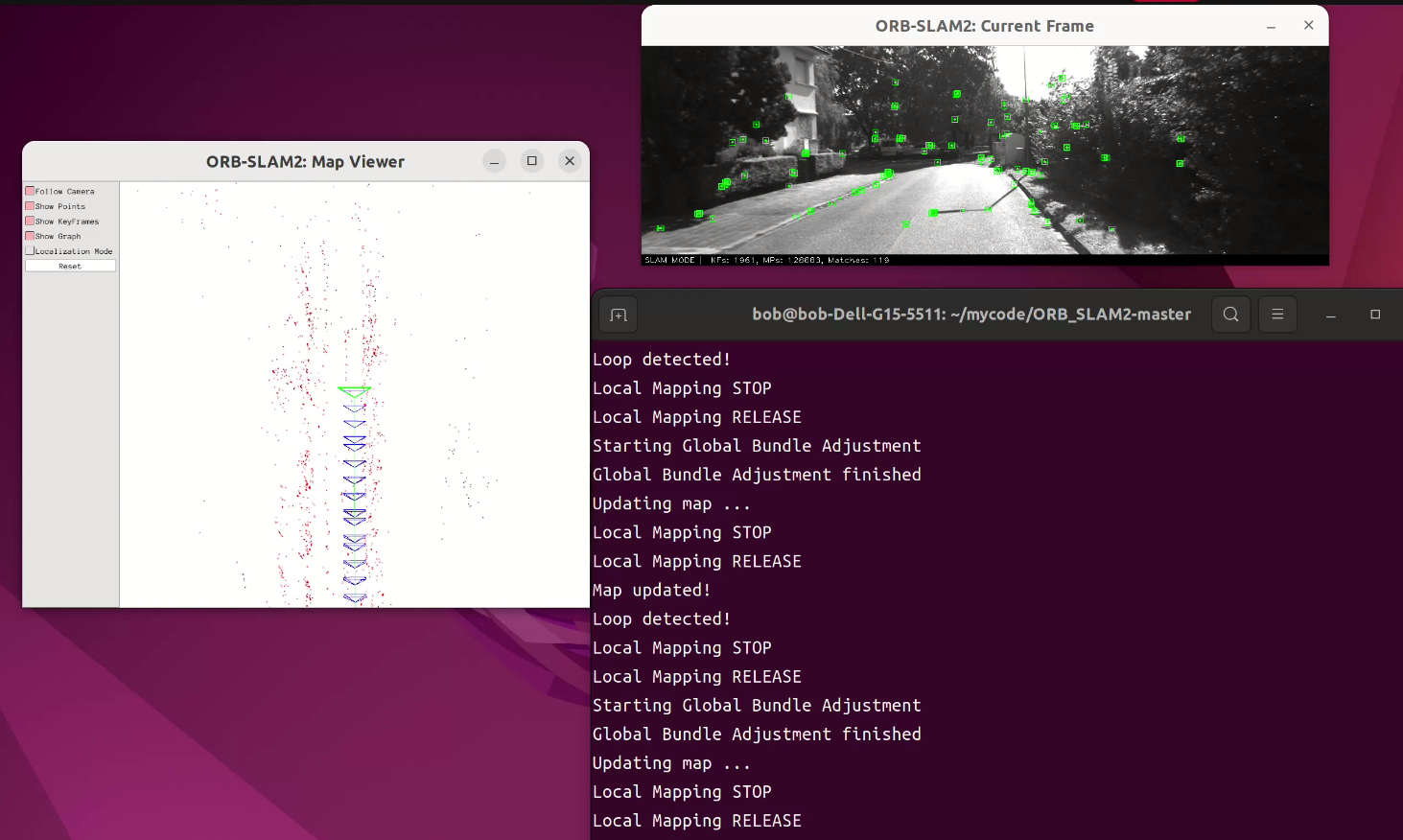Screen dimensions: 1403x840
Task: Open the terminal hamburger menu
Action: tap(1277, 315)
